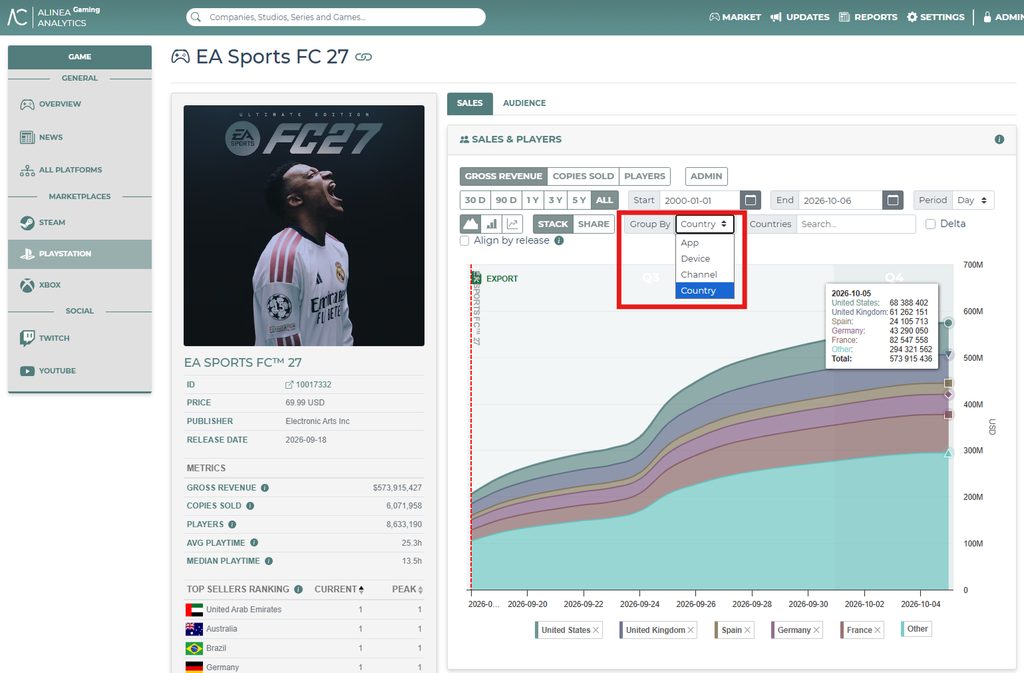Screen dimensions: 1024x673
Task: Choose App in Group By list
Action: click(705, 243)
